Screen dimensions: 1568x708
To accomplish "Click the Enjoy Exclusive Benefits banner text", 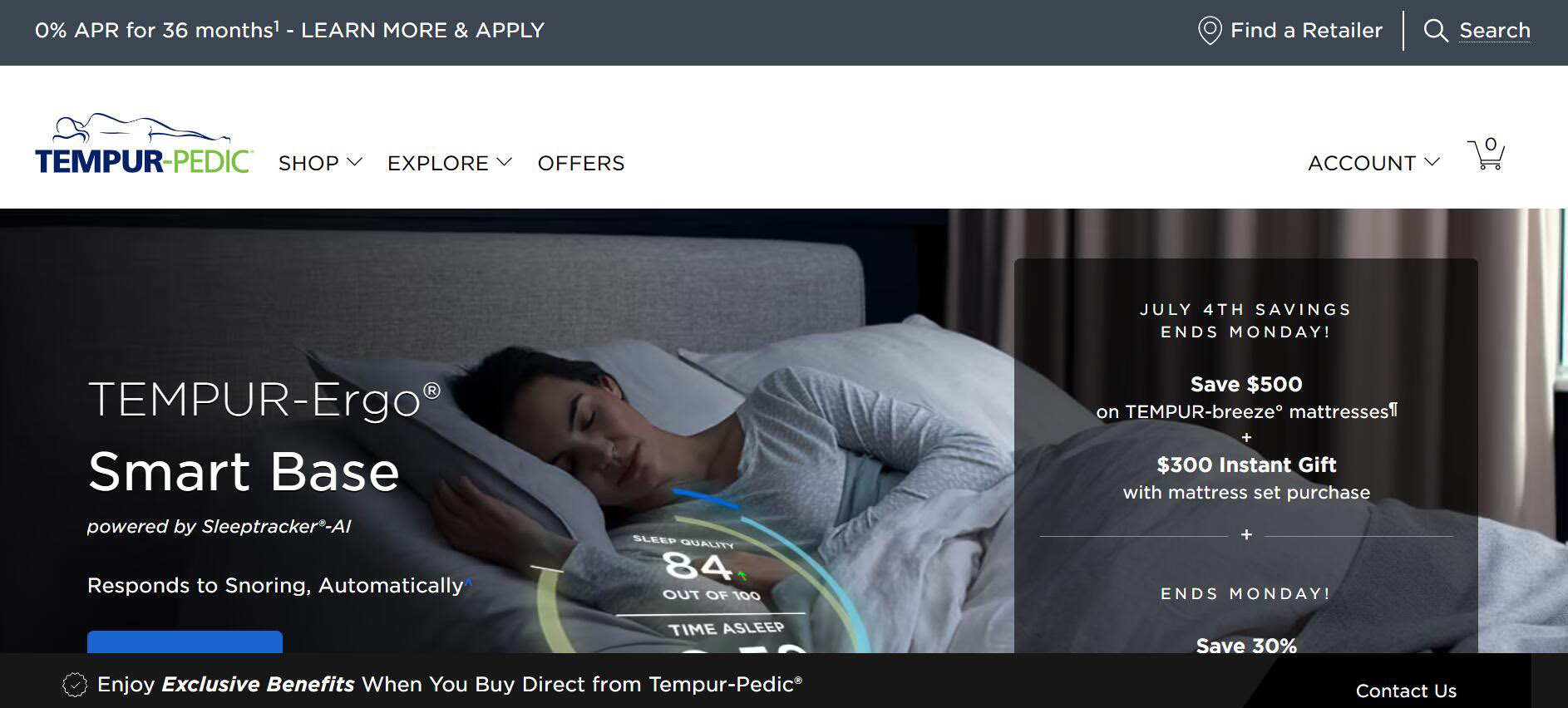I will click(450, 685).
